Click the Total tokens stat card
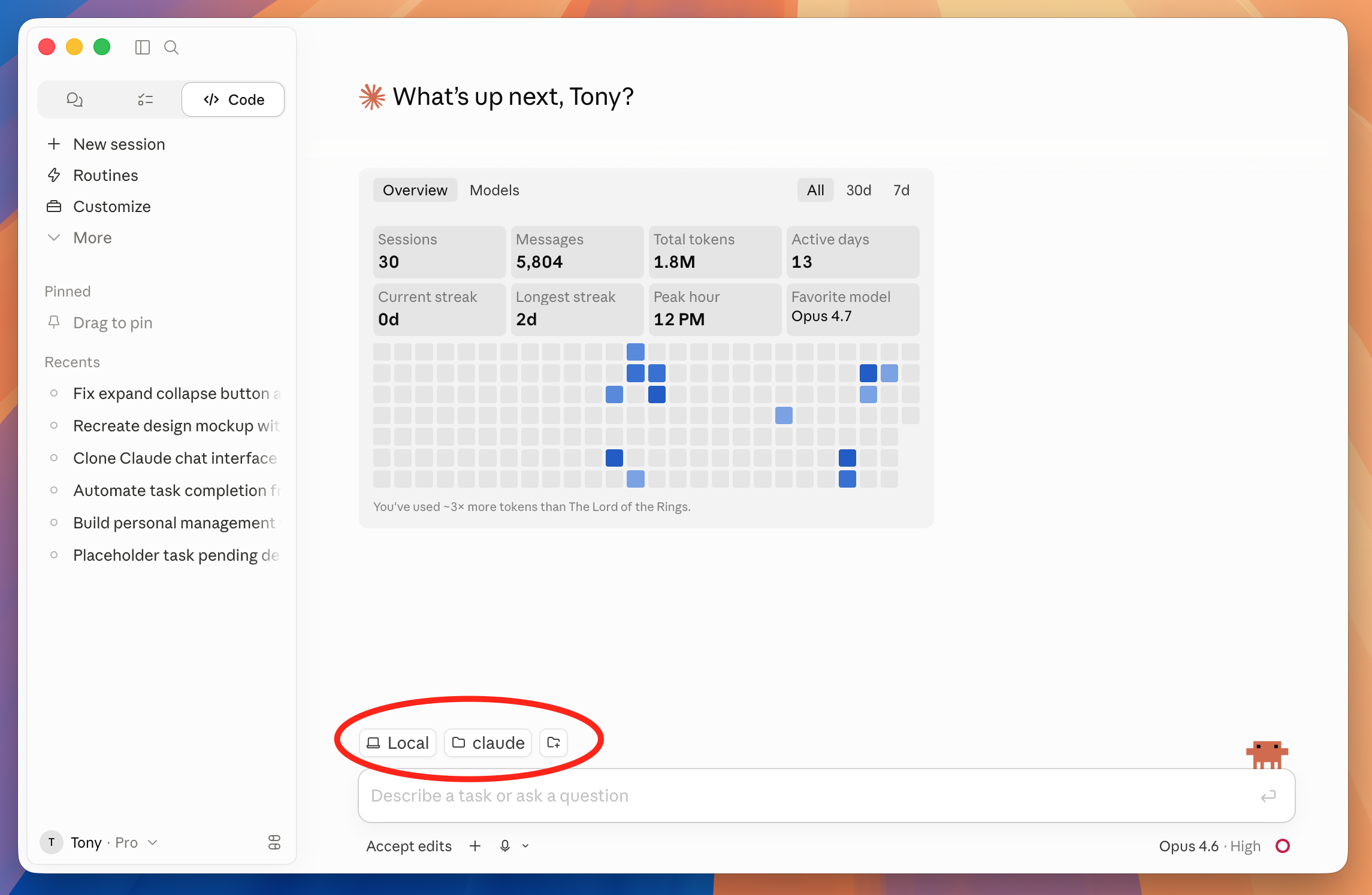The image size is (1372, 895). (x=715, y=252)
